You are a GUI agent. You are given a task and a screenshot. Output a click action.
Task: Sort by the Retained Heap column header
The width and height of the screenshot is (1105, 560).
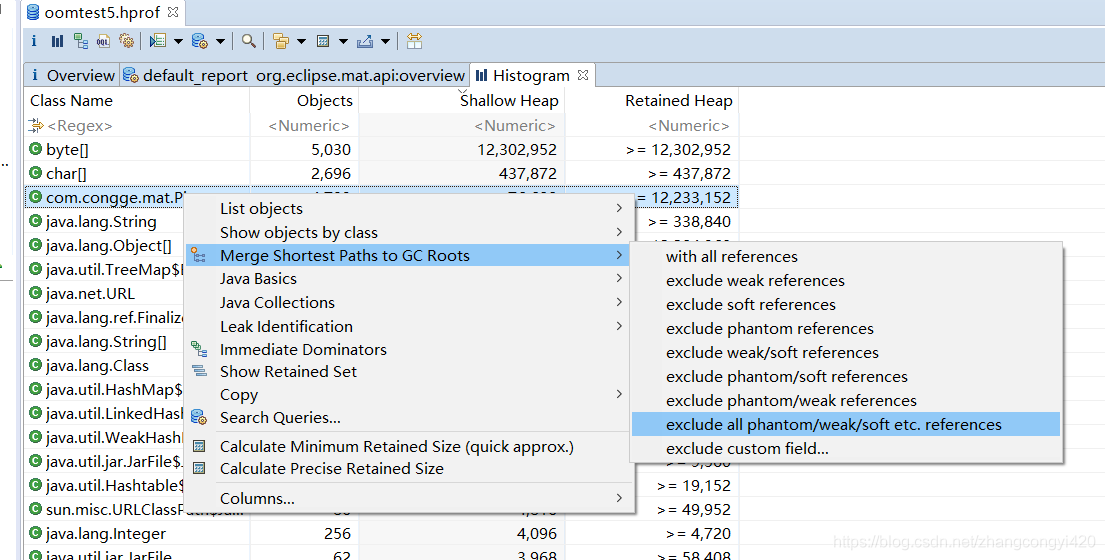pos(678,101)
